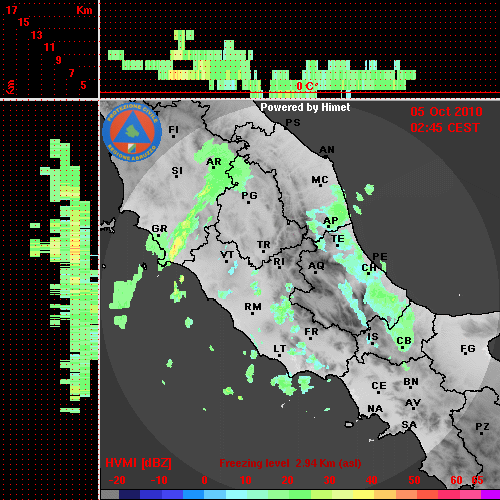500x500 pixels.
Task: Click the 40 dBZ scale value
Action: tap(372, 480)
